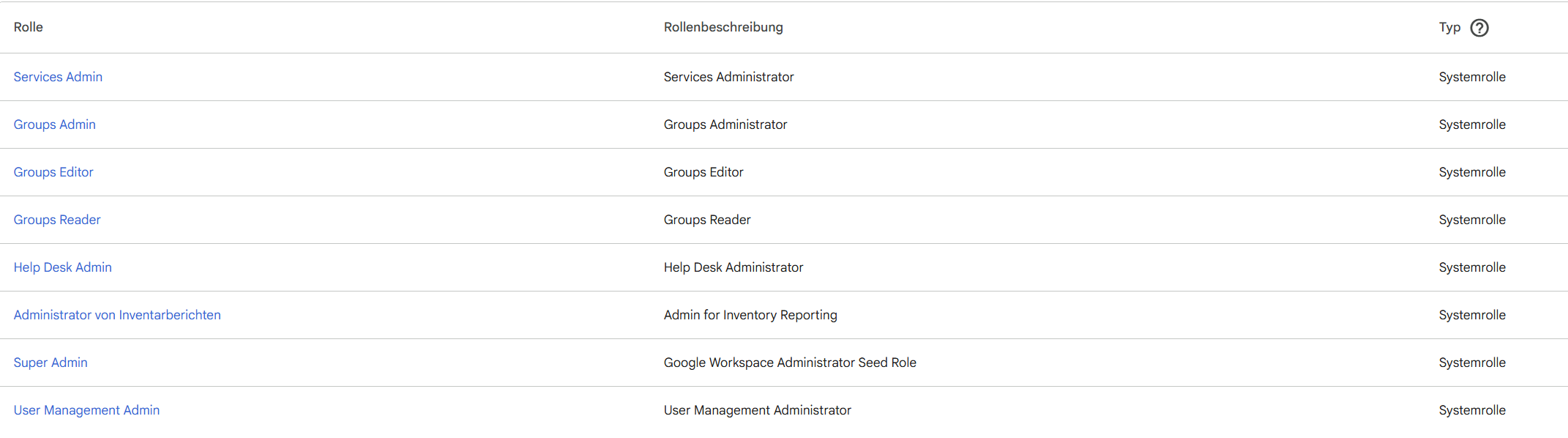Select the User Management Admin row
This screenshot has width=1568, height=438.
[x=439, y=410]
